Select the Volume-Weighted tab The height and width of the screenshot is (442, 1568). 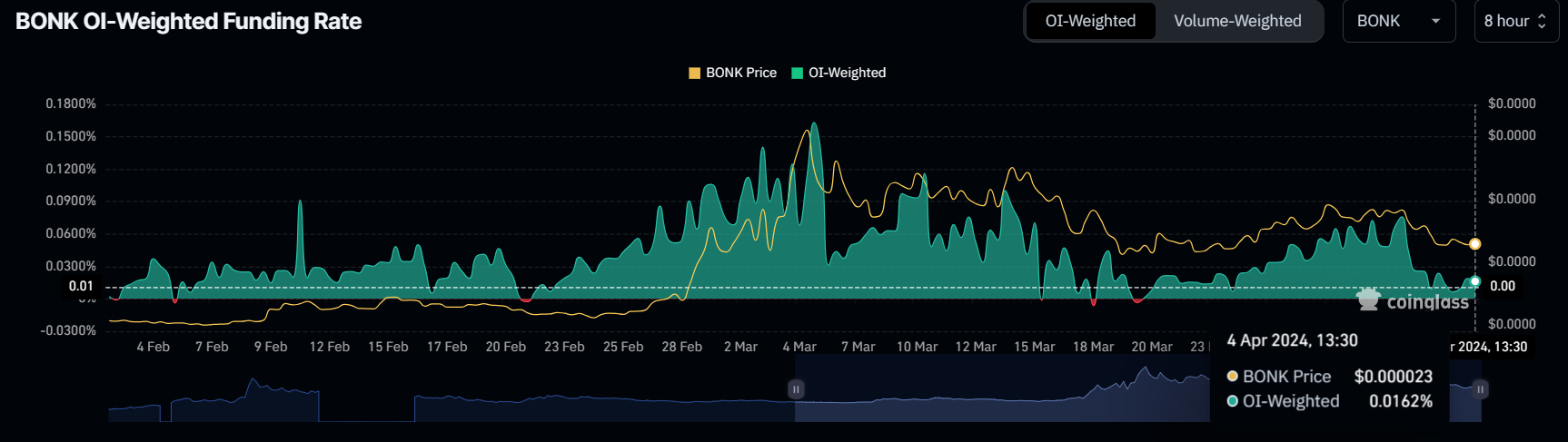coord(1237,21)
